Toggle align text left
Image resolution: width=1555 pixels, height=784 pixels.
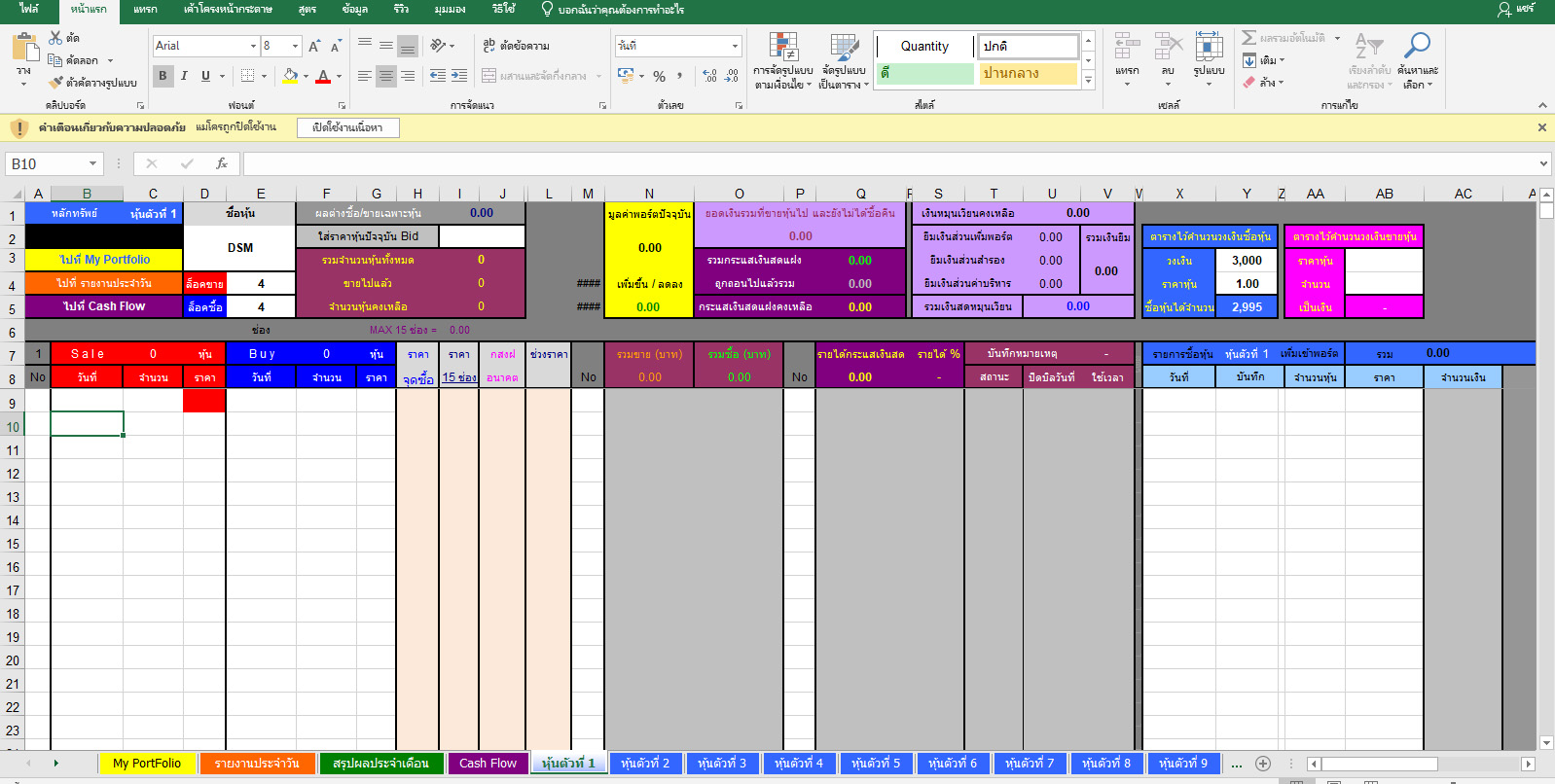[x=365, y=75]
